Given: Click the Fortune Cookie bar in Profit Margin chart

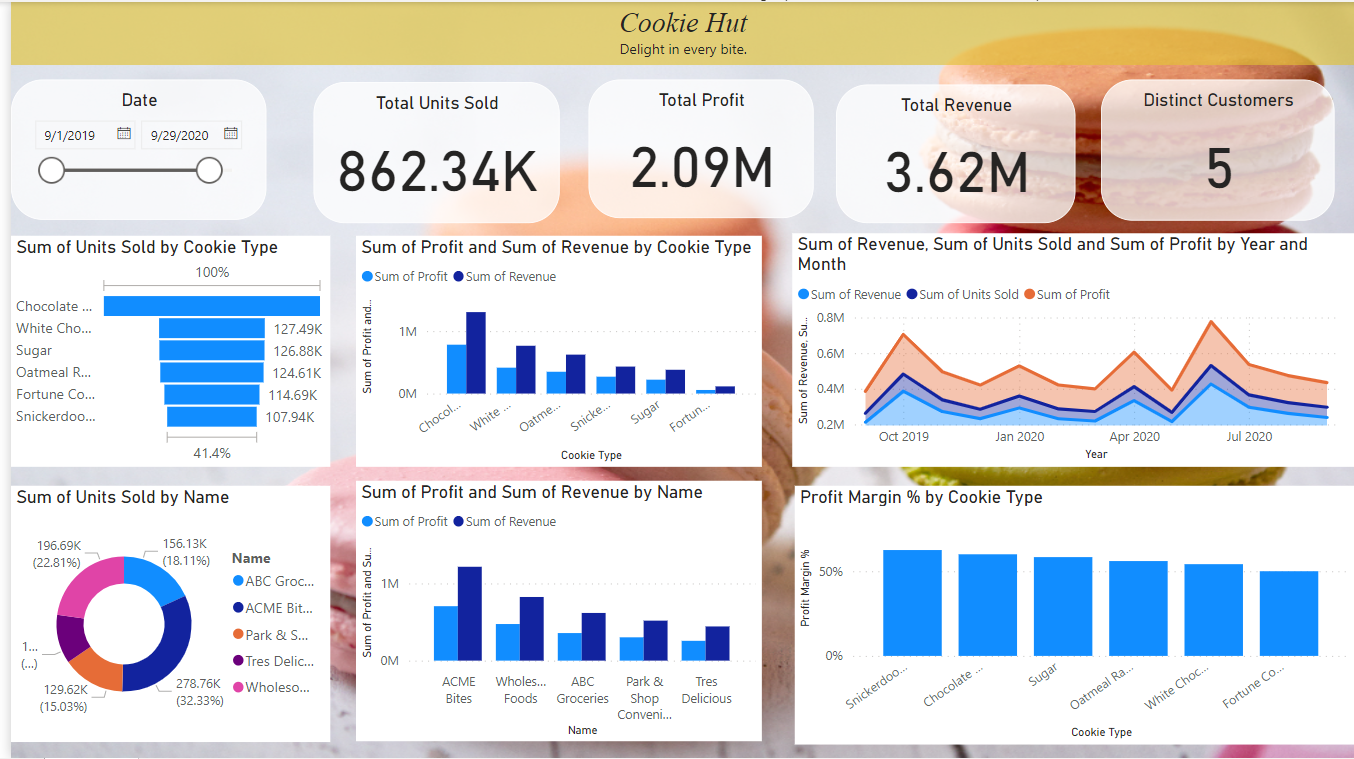Looking at the screenshot, I should (x=1288, y=612).
